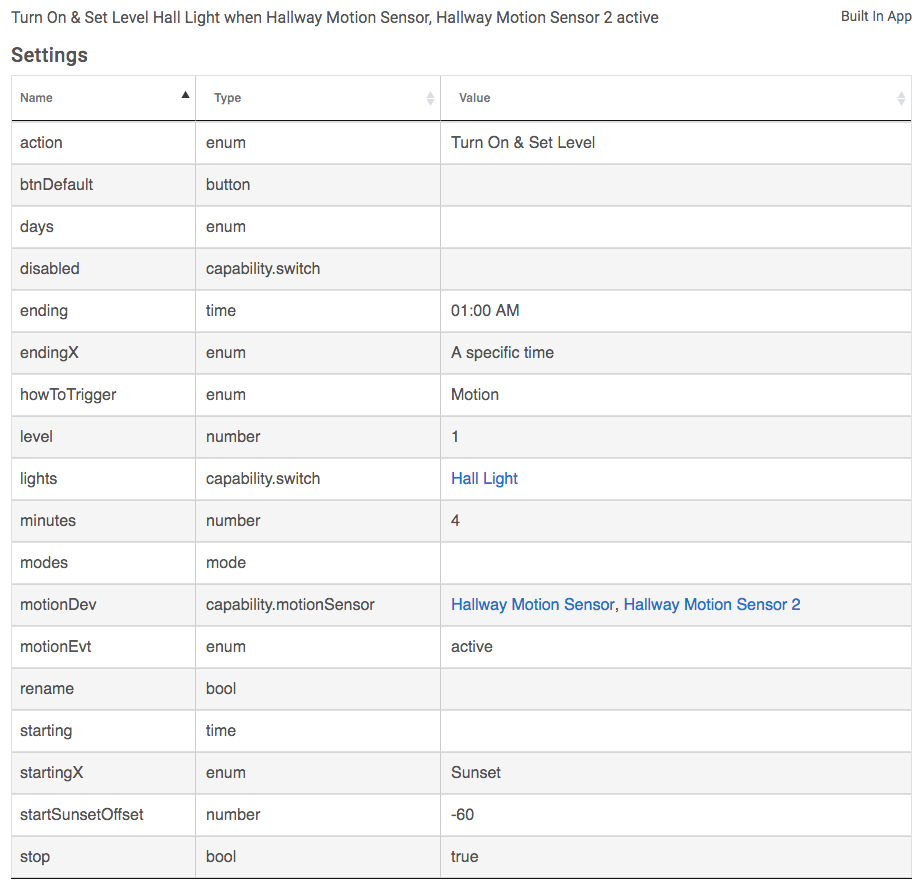
Task: Click the Settings section heading
Action: (50, 55)
